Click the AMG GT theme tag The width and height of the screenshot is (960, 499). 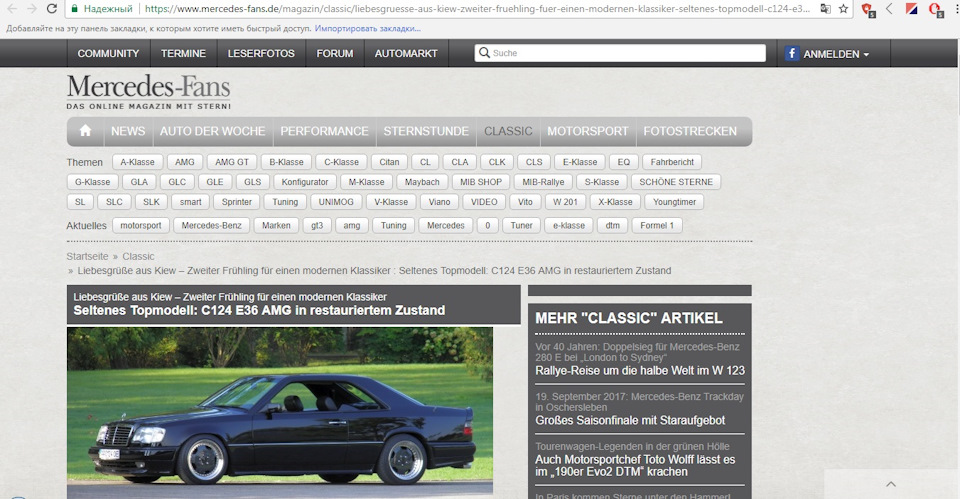click(232, 162)
